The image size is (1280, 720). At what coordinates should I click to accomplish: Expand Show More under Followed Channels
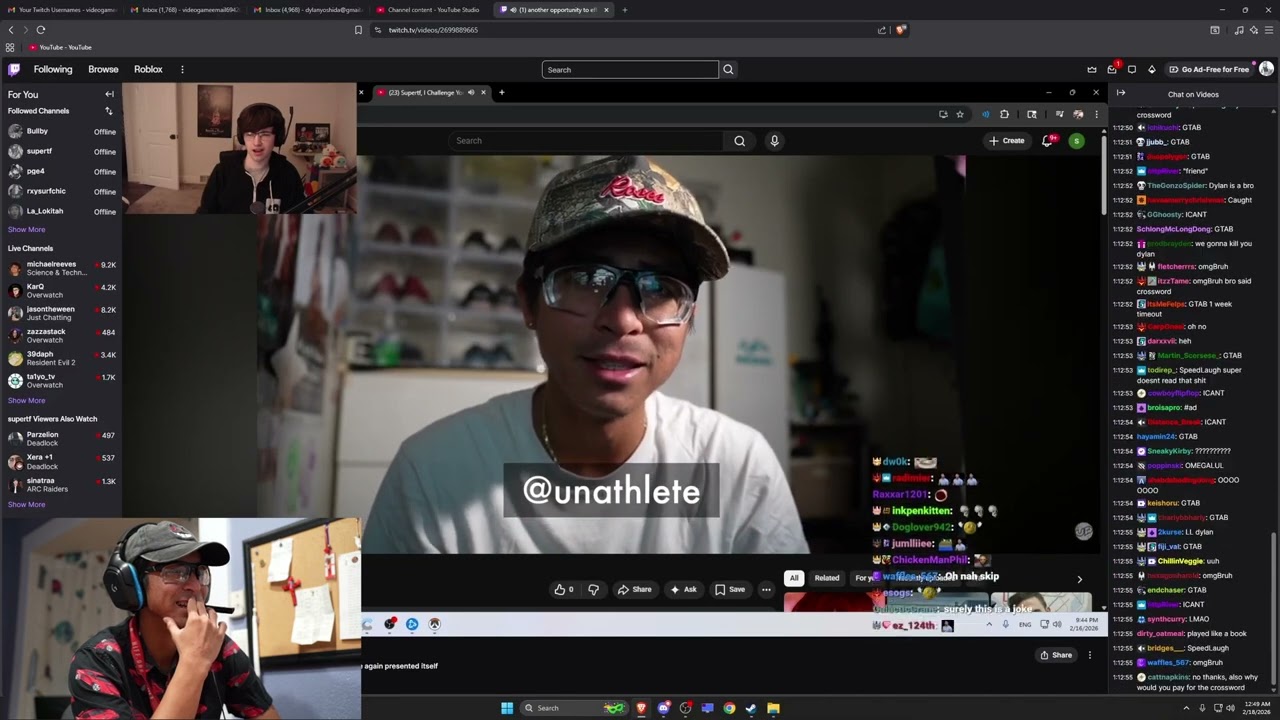click(26, 229)
